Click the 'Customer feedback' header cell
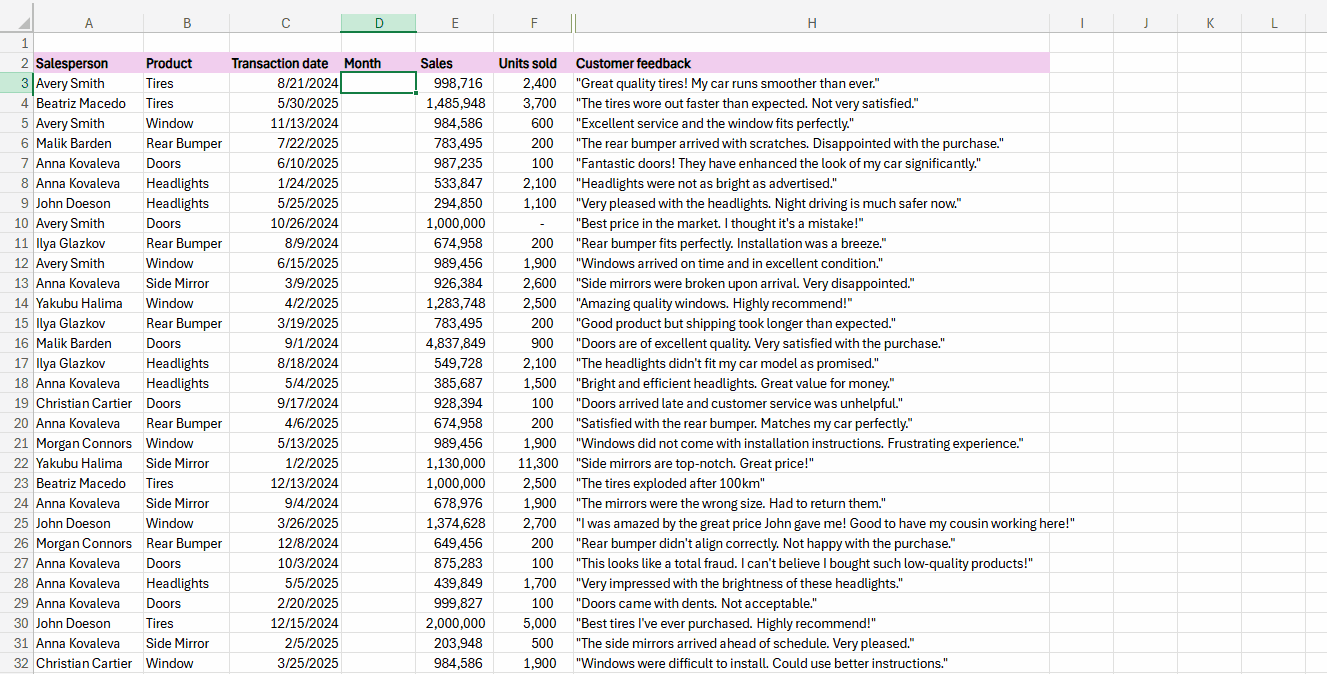Viewport: 1327px width, 674px height. tap(811, 63)
